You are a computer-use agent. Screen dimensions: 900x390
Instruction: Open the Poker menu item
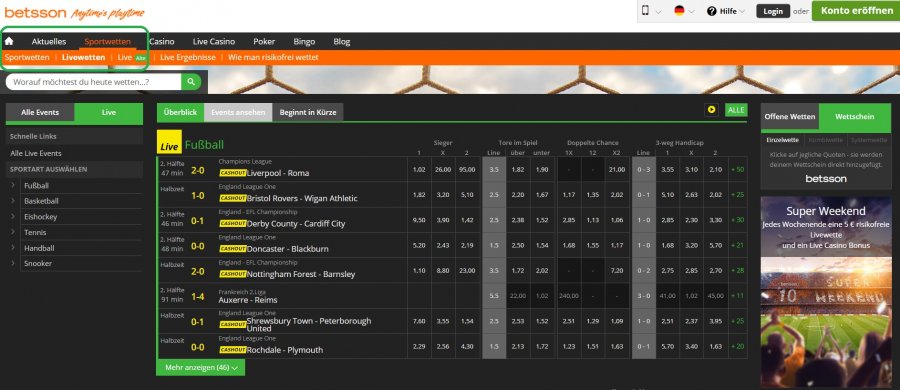click(264, 41)
